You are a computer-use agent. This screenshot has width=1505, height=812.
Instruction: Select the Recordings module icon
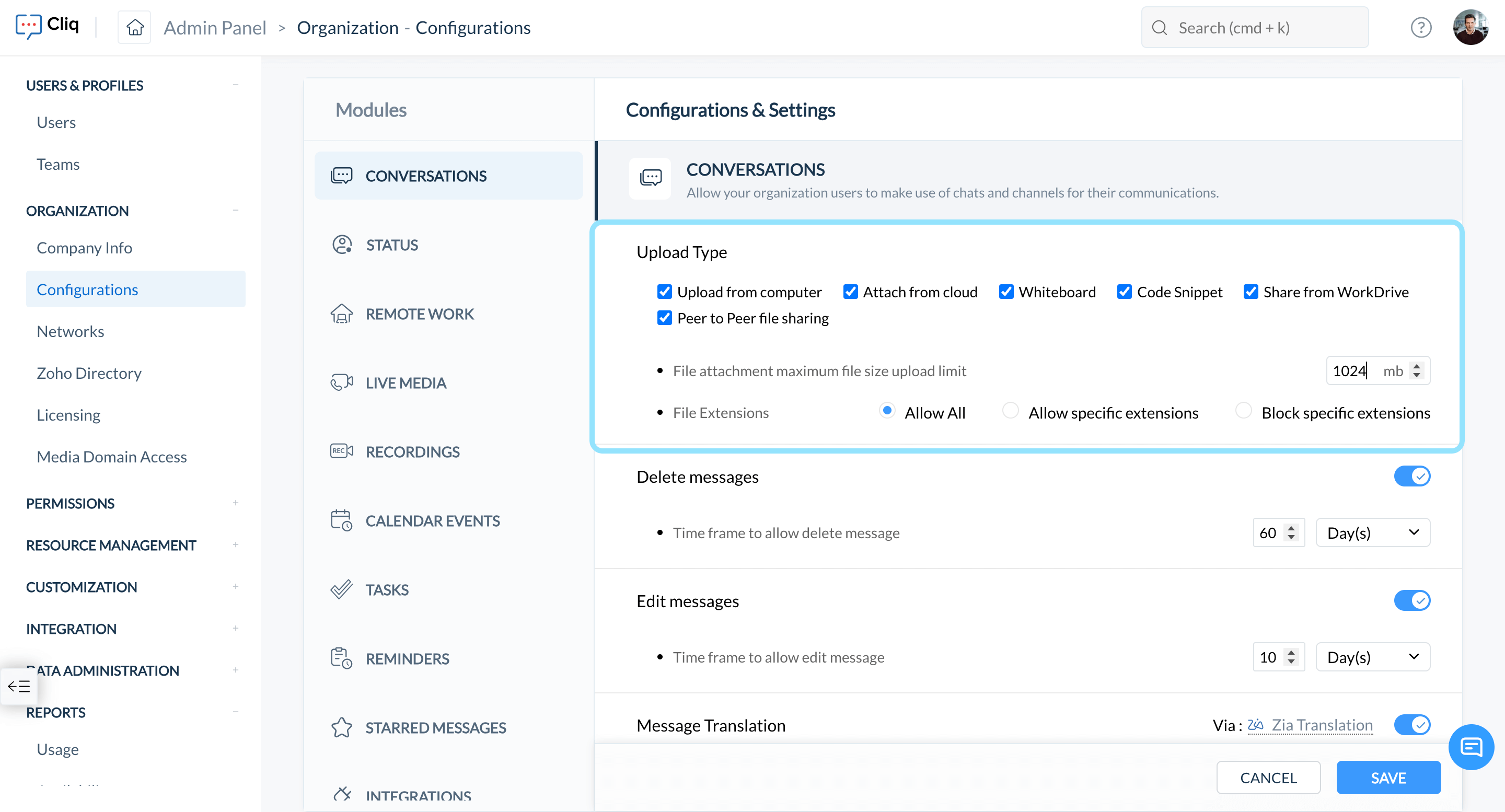[x=342, y=451]
